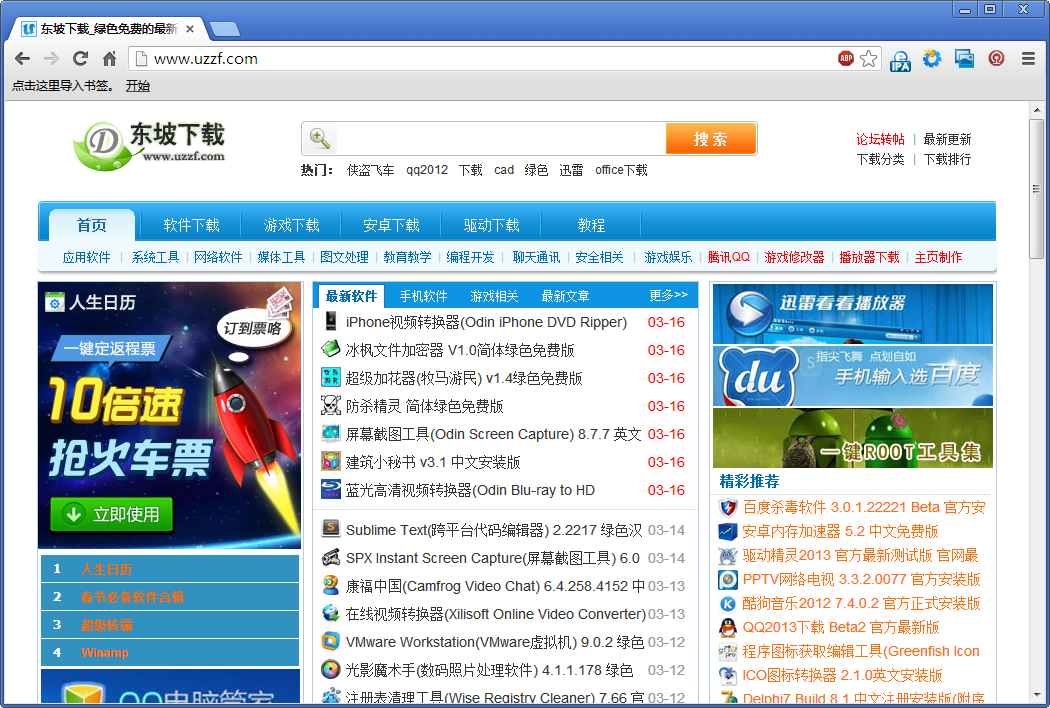
Task: Click the shield icon beside 百度杀毒软件
Action: [x=728, y=508]
